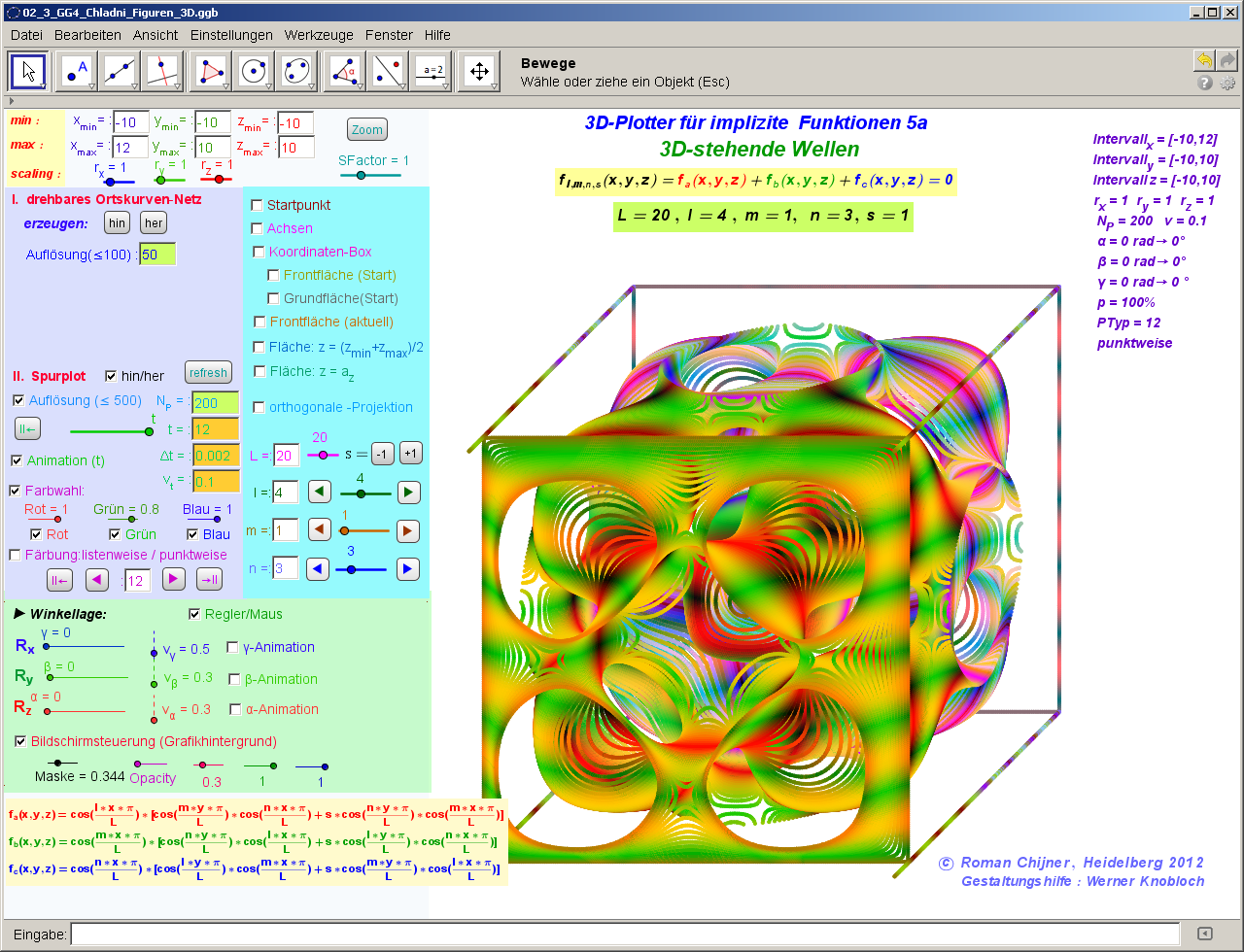
Task: Click the Move Graphics View tool
Action: tap(478, 71)
